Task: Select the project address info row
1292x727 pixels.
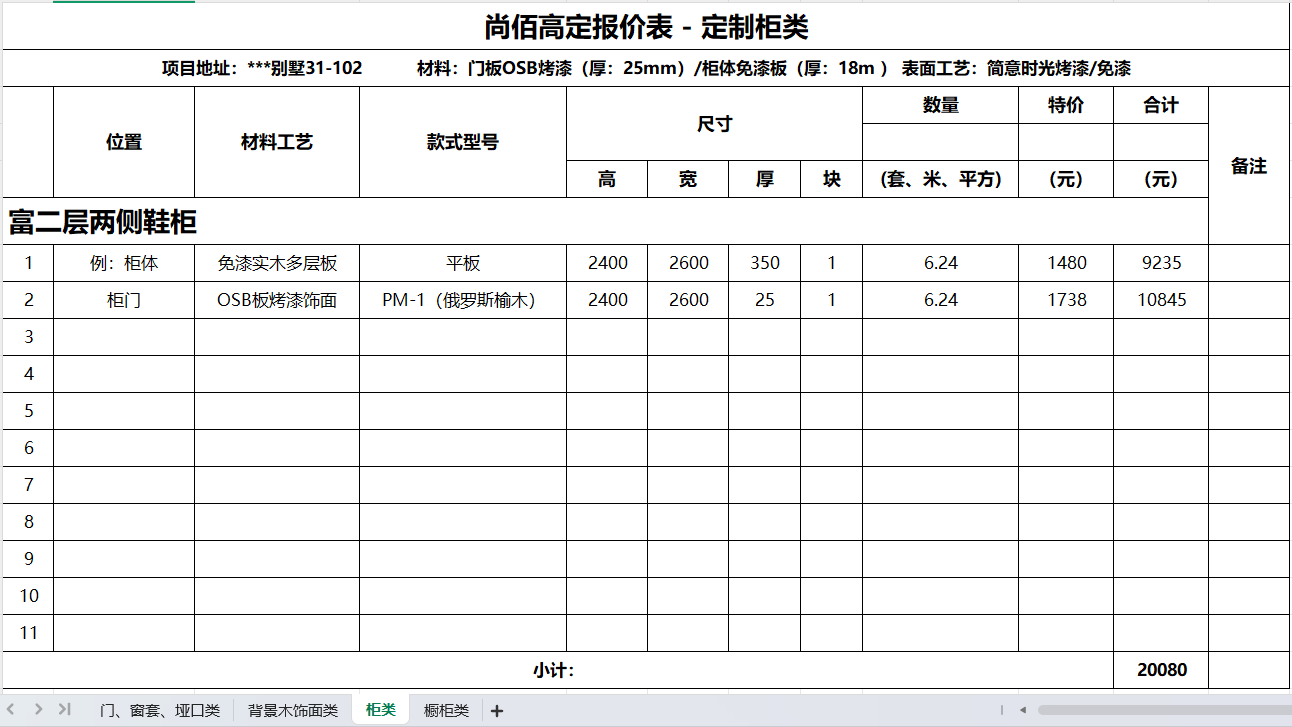Action: coord(646,69)
